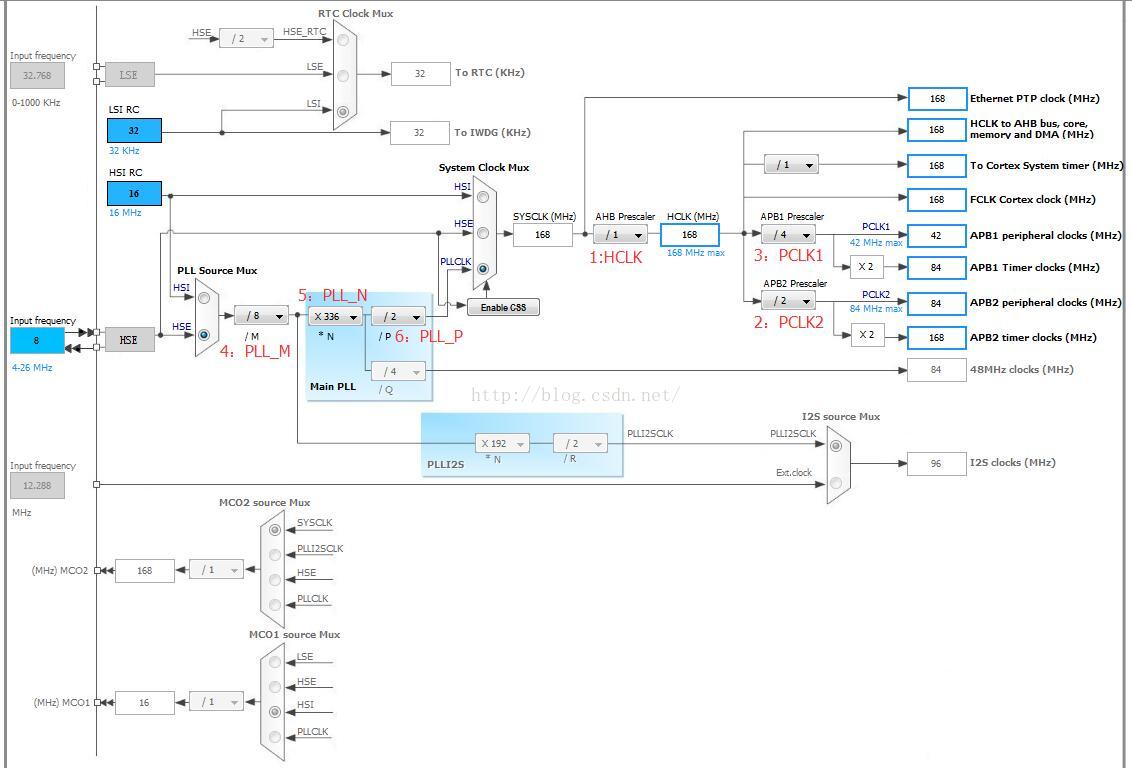Select LSE input in RTC Clock Mux
1132x768 pixels.
[343, 75]
